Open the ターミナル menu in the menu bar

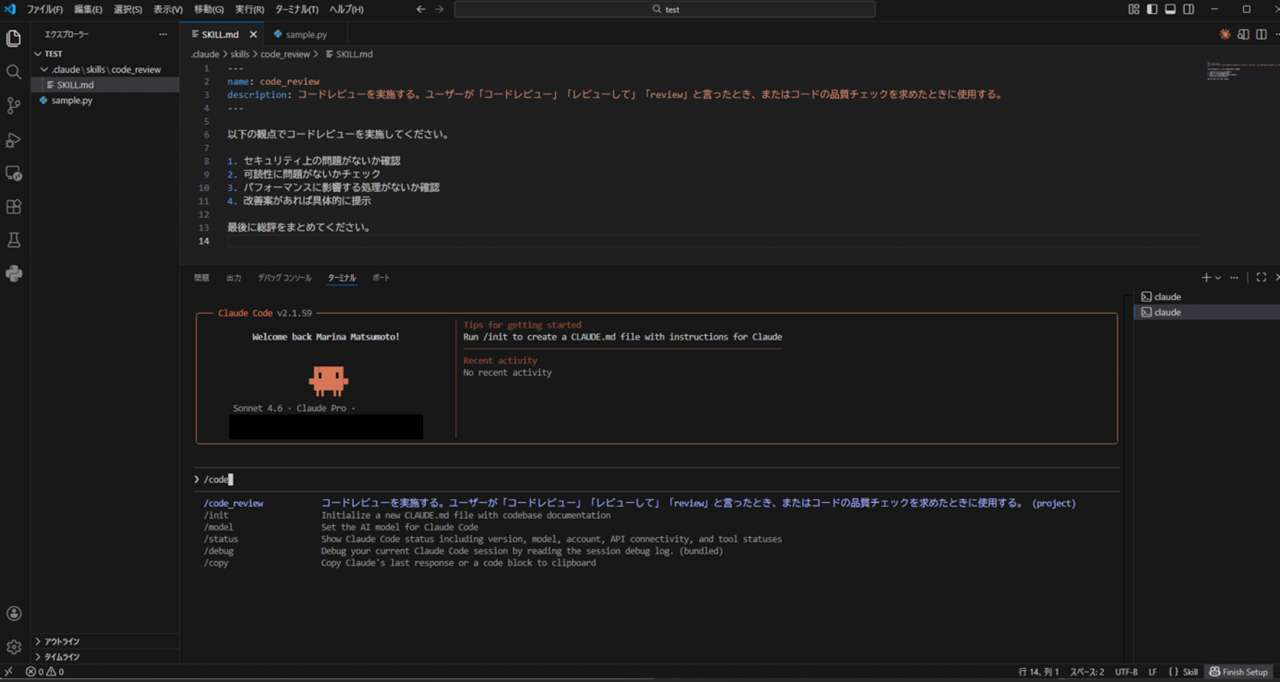pyautogui.click(x=297, y=9)
